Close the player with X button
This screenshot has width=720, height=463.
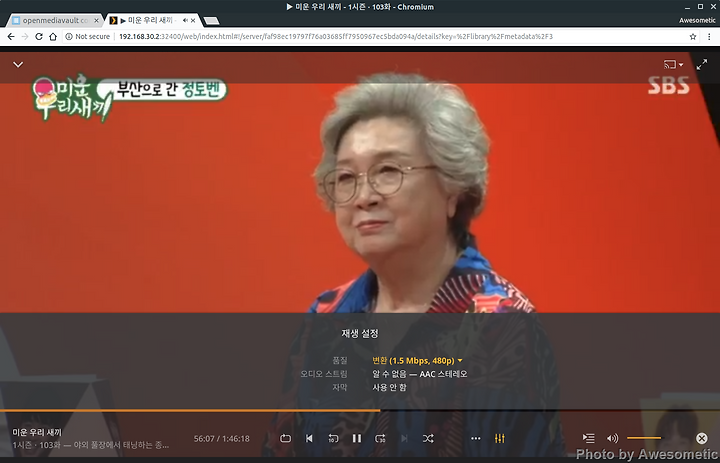click(x=702, y=439)
